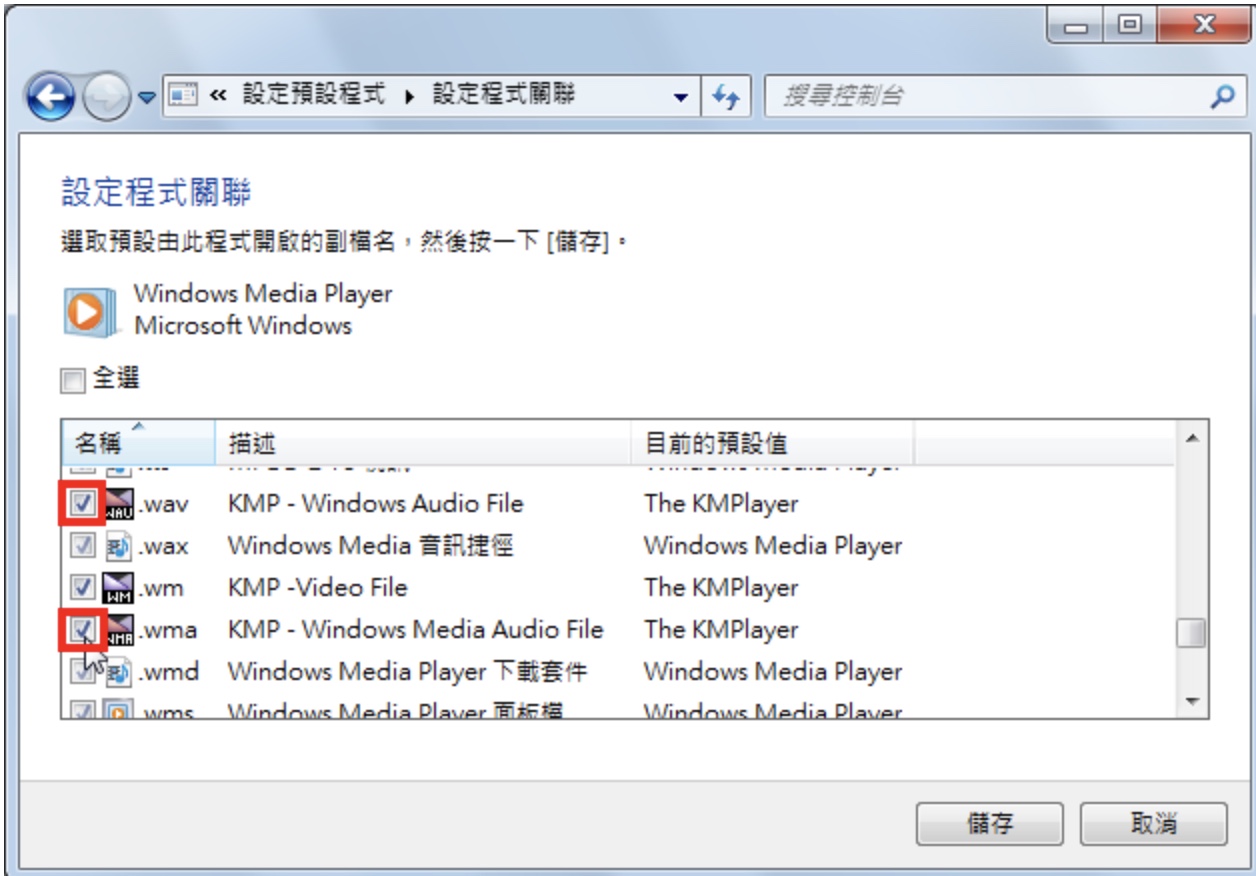Click the list scrollbar down arrow
This screenshot has height=876, width=1256.
(1191, 702)
